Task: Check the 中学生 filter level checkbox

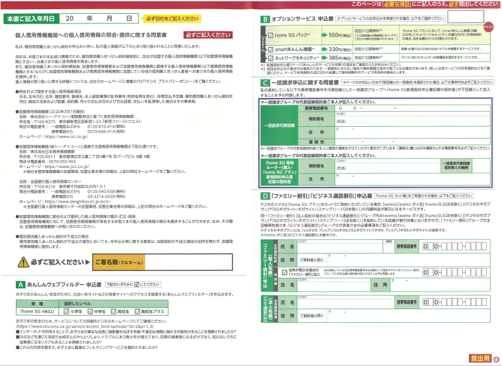Action: pyautogui.click(x=90, y=311)
